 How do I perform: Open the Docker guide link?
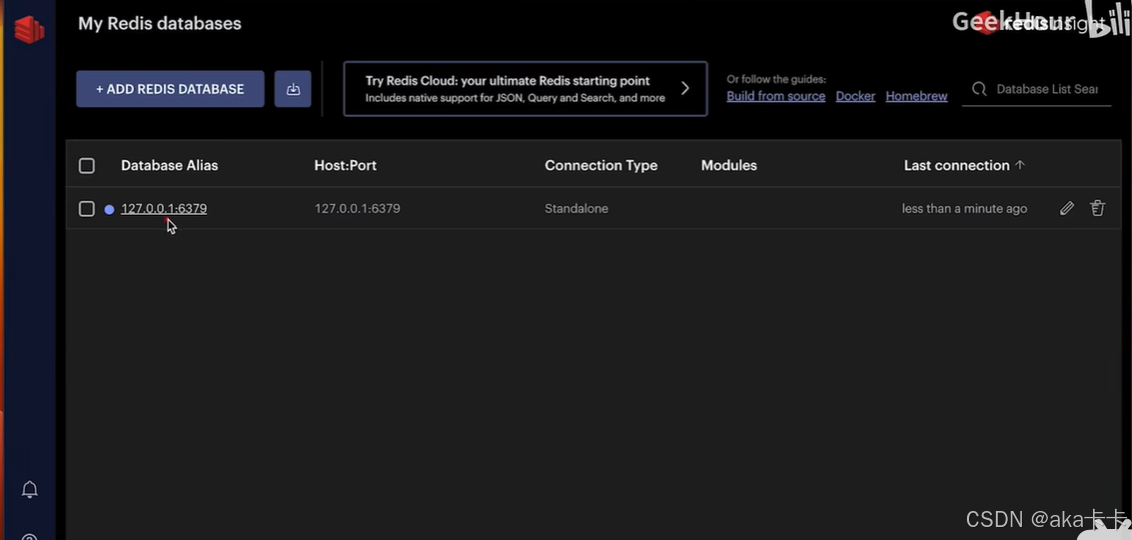point(855,96)
